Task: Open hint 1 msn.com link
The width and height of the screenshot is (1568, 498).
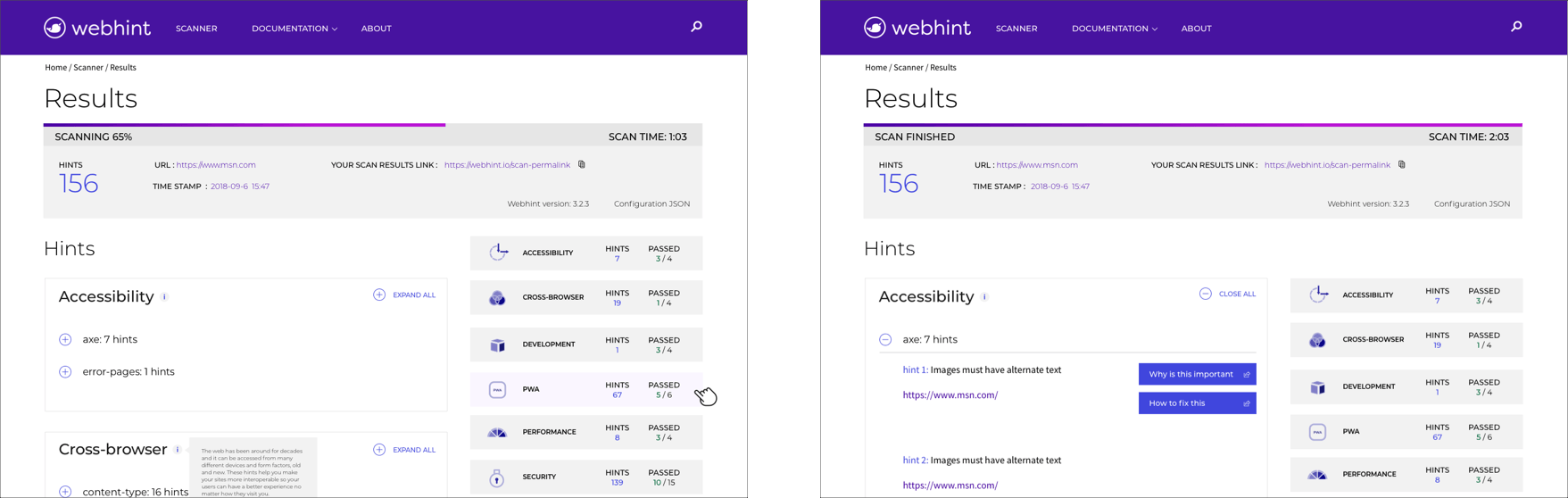Action: click(950, 394)
